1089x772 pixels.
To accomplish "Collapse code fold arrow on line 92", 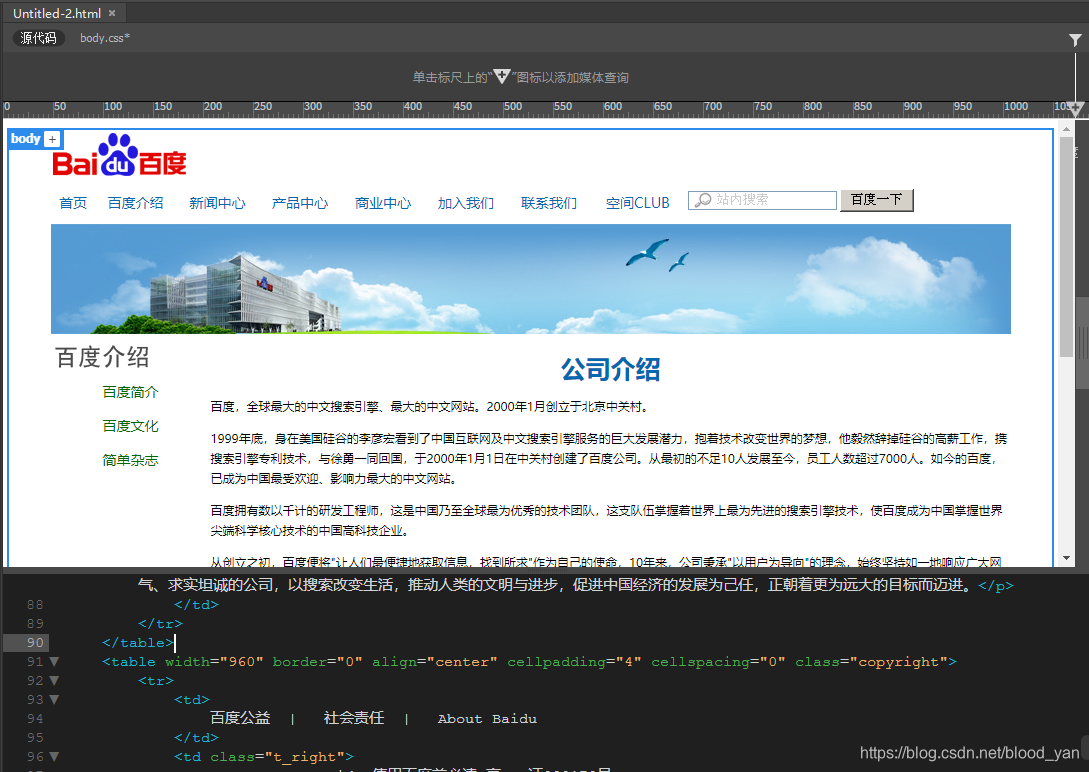I will 53,680.
